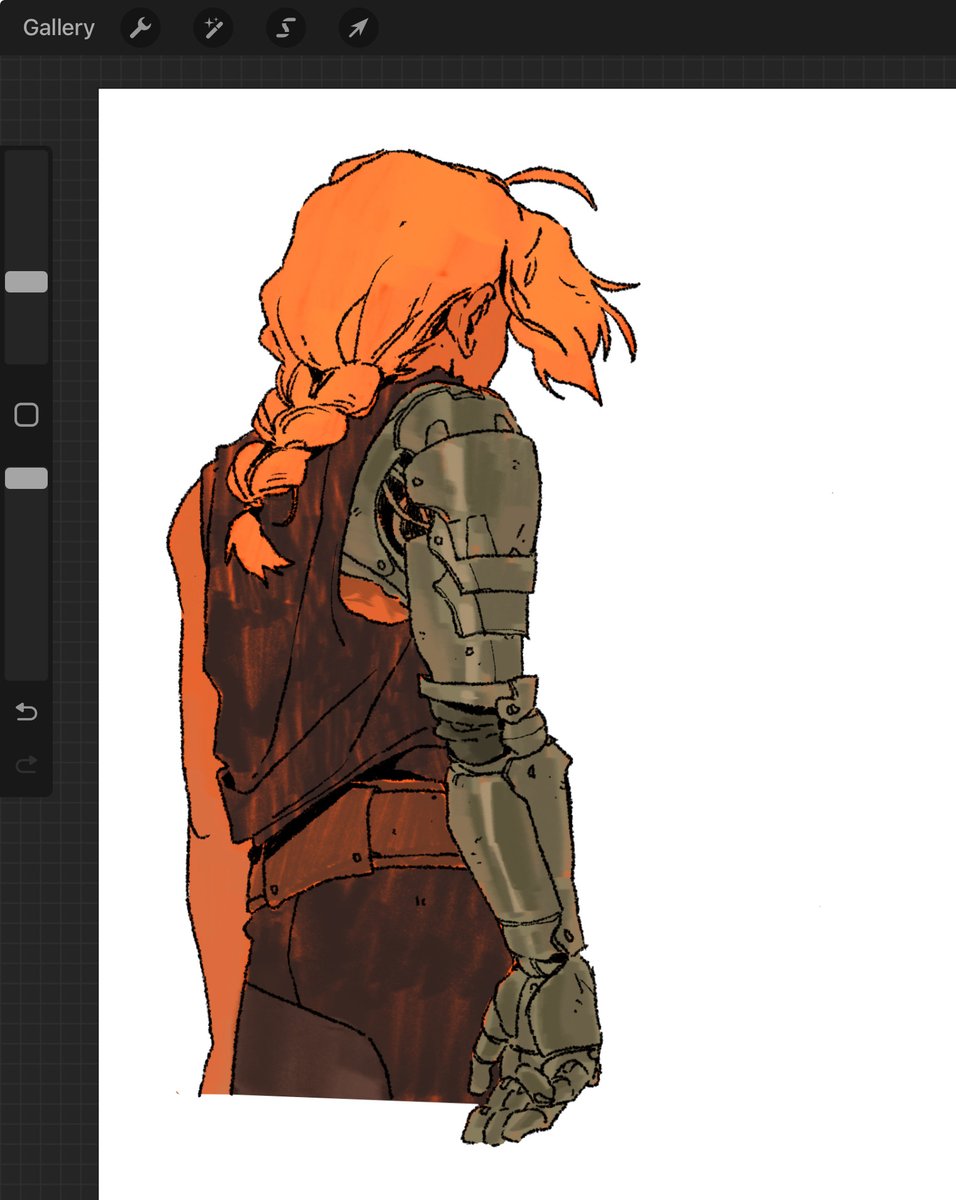Open the Actions wrench menu
This screenshot has width=956, height=1200.
point(140,28)
